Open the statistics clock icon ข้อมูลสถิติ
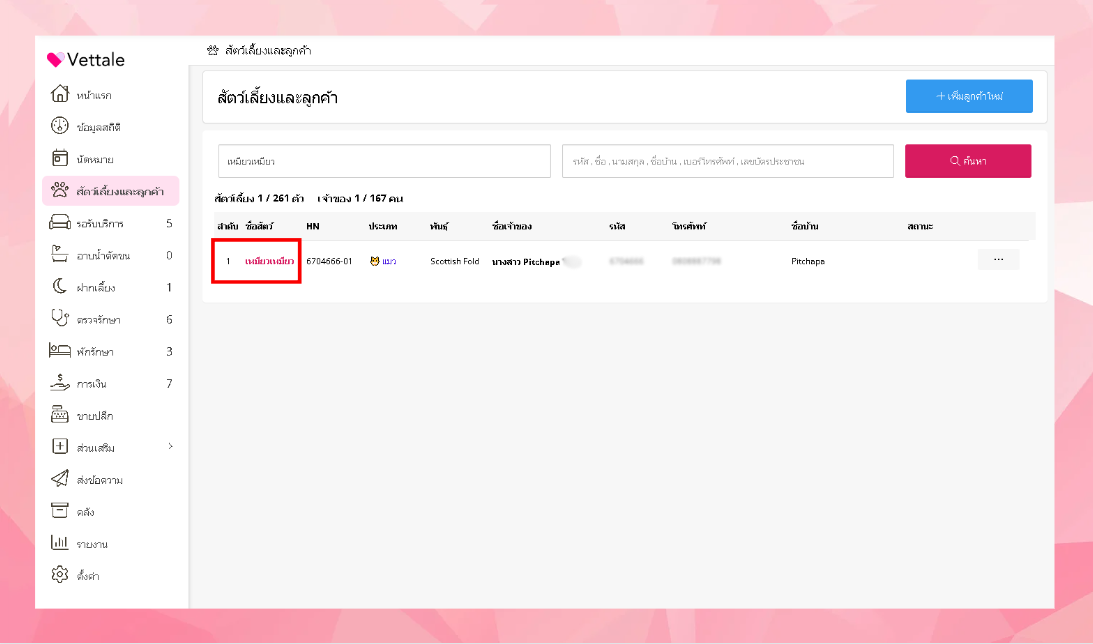This screenshot has height=644, width=1093. coord(60,125)
